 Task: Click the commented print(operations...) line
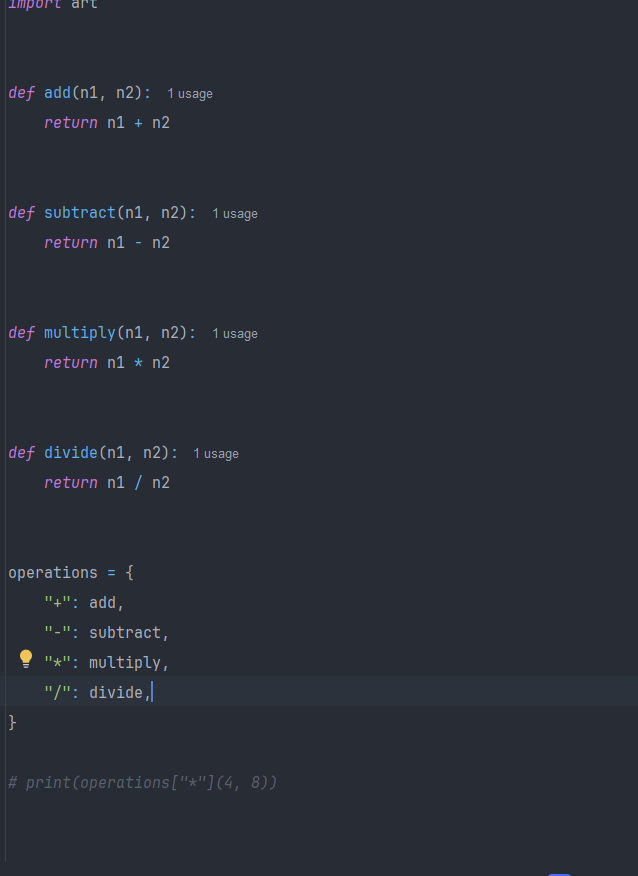[x=142, y=783]
